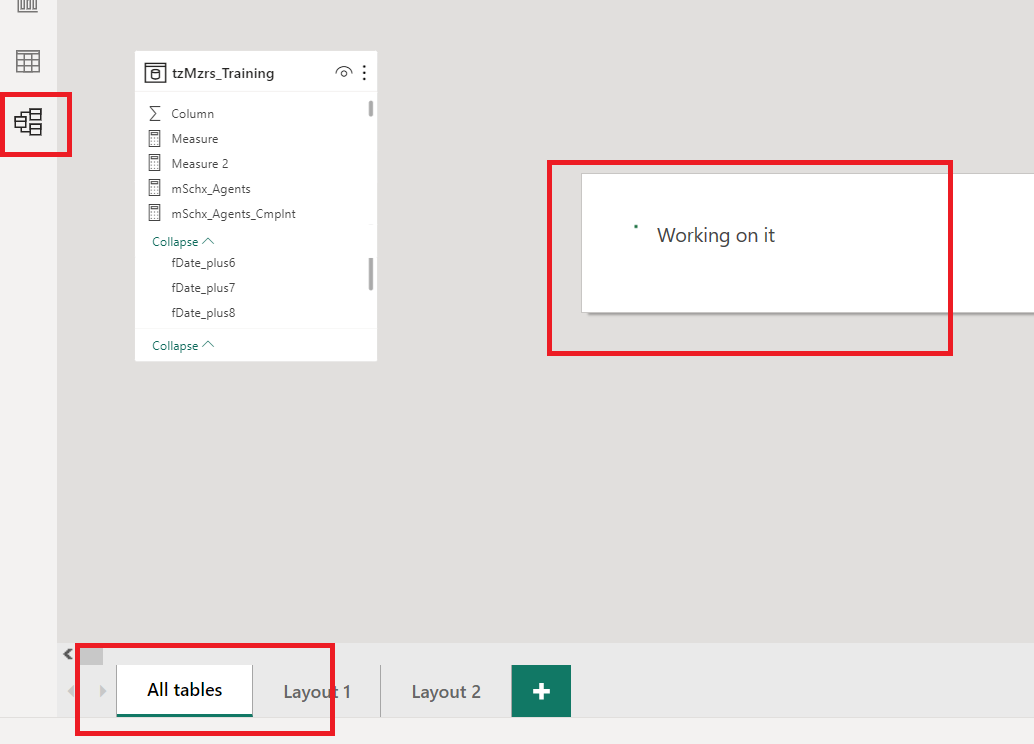Select the Measure field text
Image resolution: width=1034 pixels, height=744 pixels.
tap(195, 139)
